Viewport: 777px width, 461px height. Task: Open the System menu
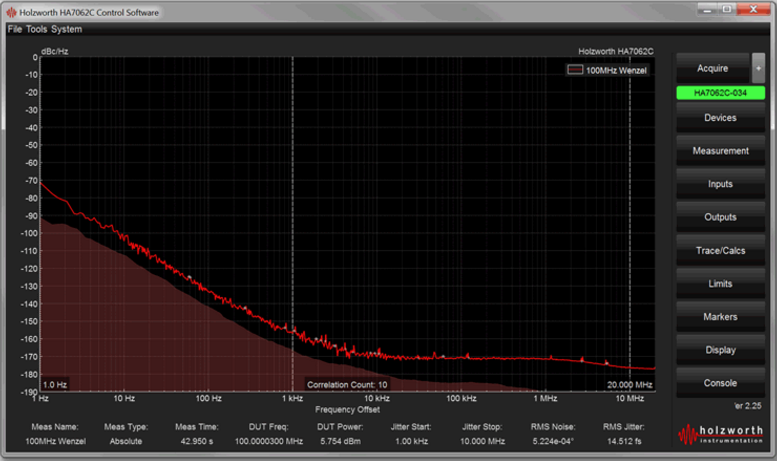coord(66,29)
